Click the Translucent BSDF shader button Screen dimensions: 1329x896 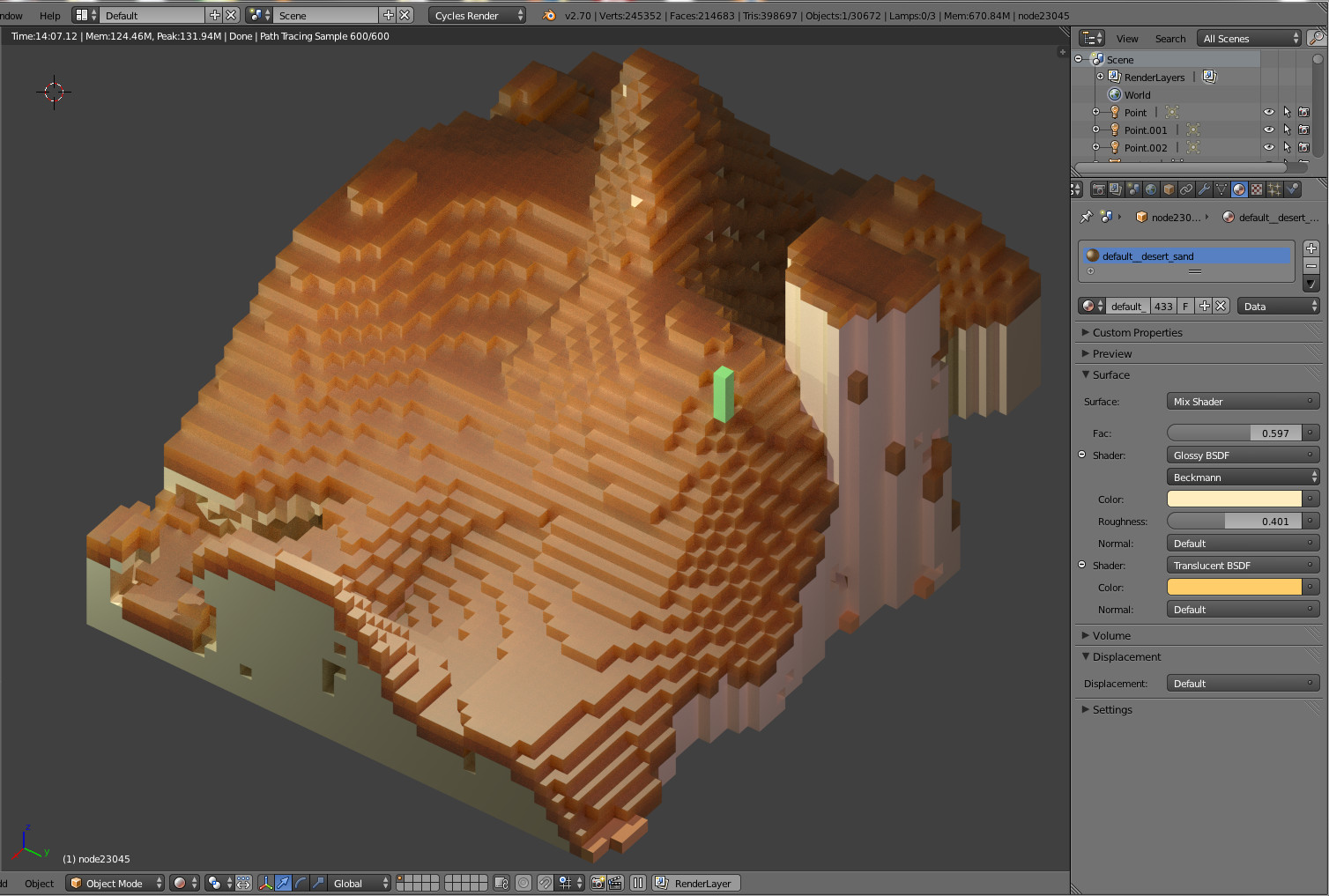pyautogui.click(x=1242, y=566)
